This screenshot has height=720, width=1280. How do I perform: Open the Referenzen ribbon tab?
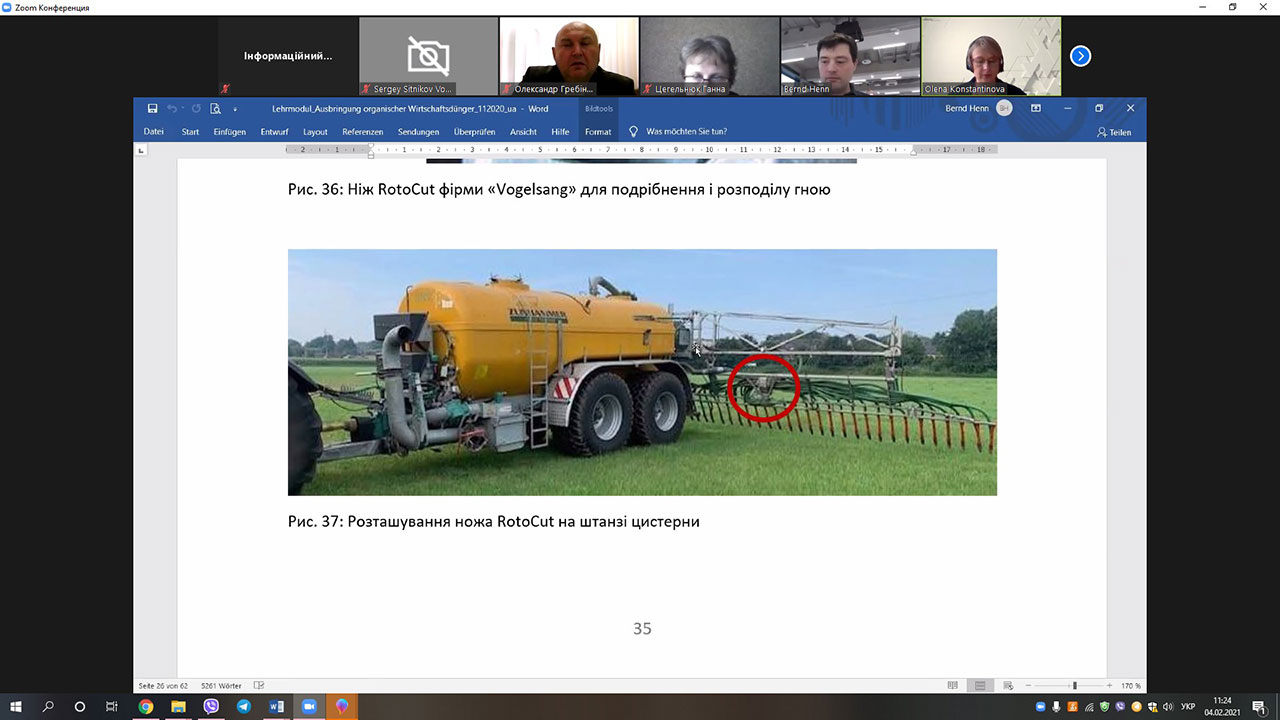pyautogui.click(x=362, y=131)
